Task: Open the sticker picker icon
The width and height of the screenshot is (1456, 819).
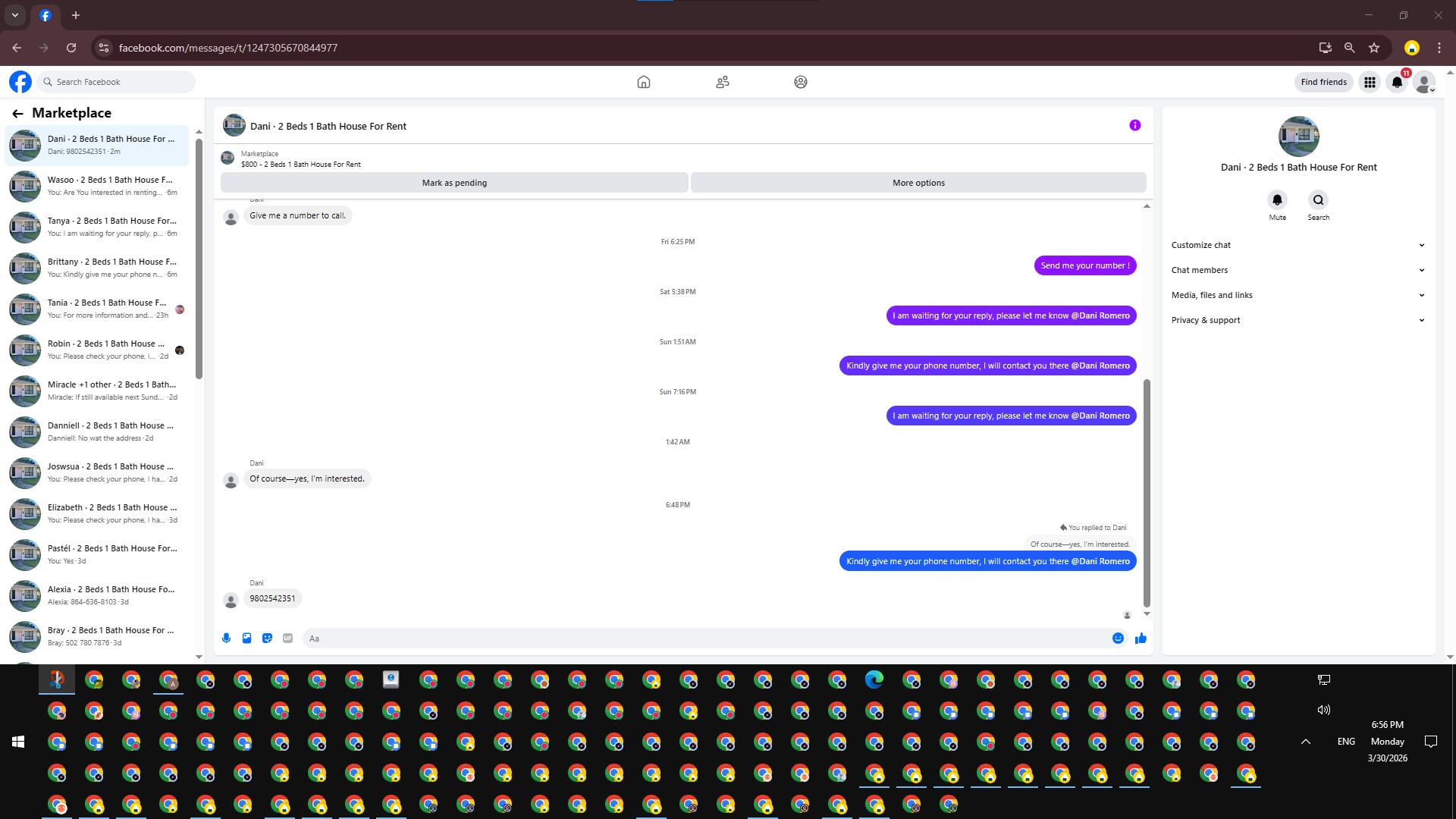Action: [x=267, y=639]
